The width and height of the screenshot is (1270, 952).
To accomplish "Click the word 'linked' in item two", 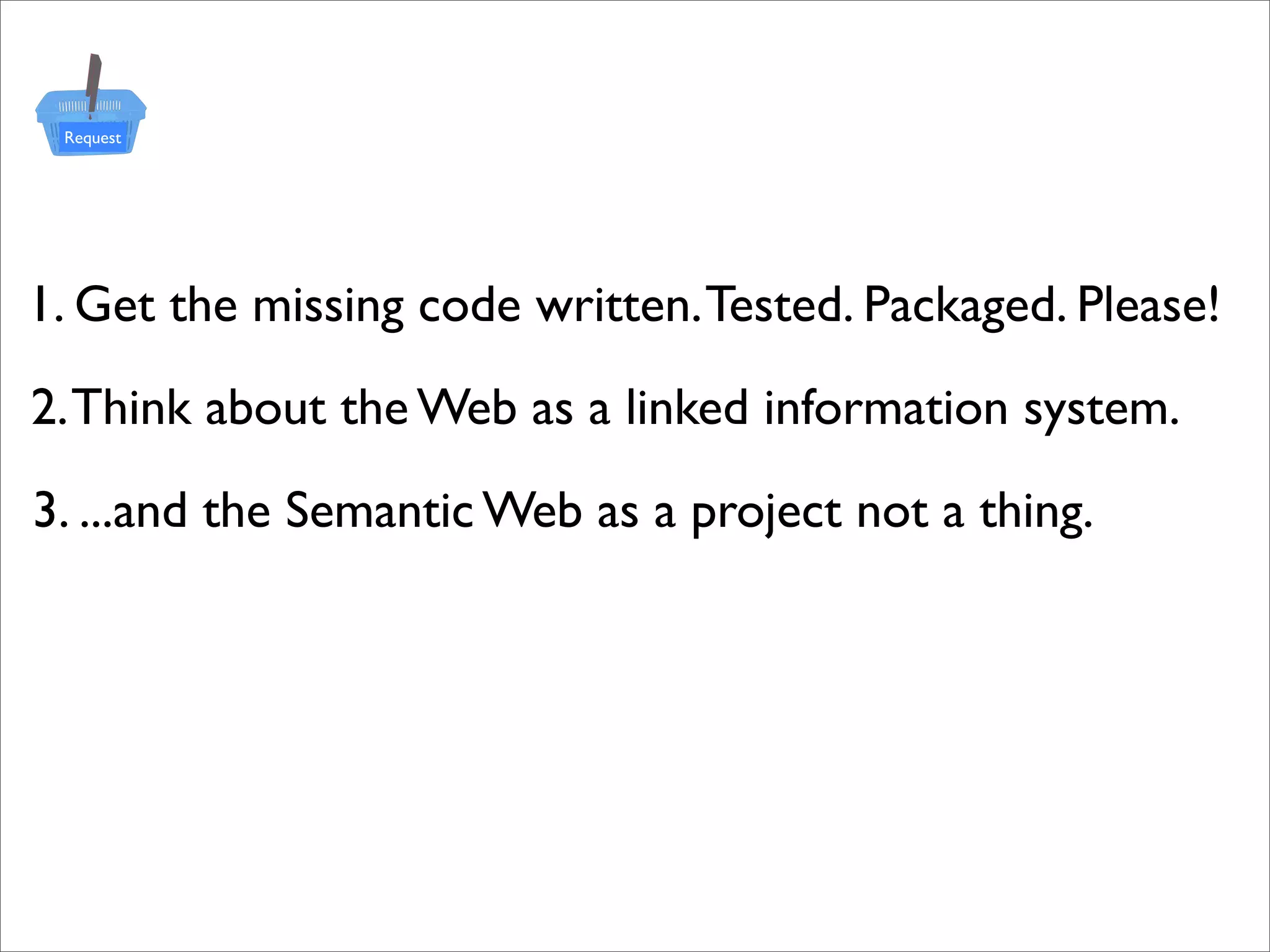I will 686,408.
